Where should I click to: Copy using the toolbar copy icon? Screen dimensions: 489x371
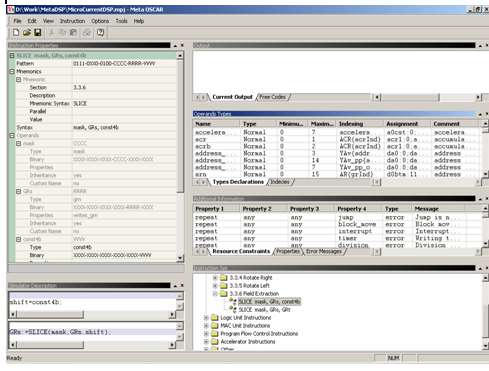(62, 33)
